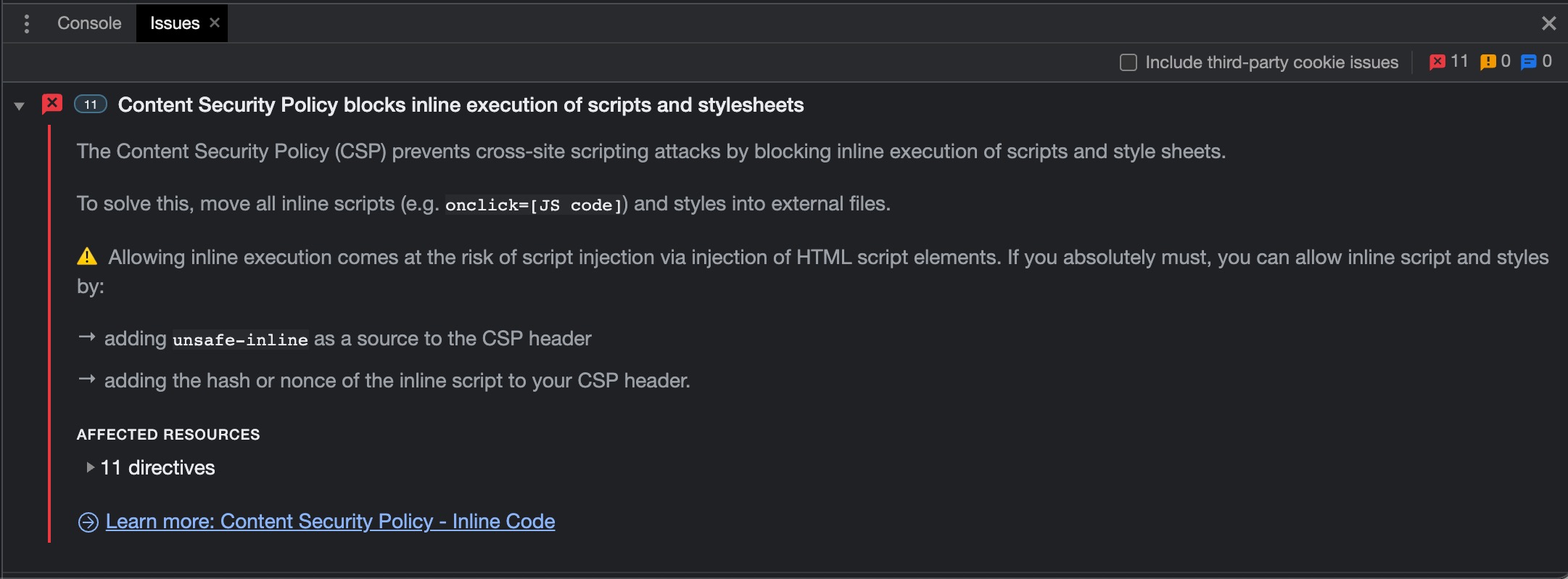Click the blue improvements counter icon

1528,62
